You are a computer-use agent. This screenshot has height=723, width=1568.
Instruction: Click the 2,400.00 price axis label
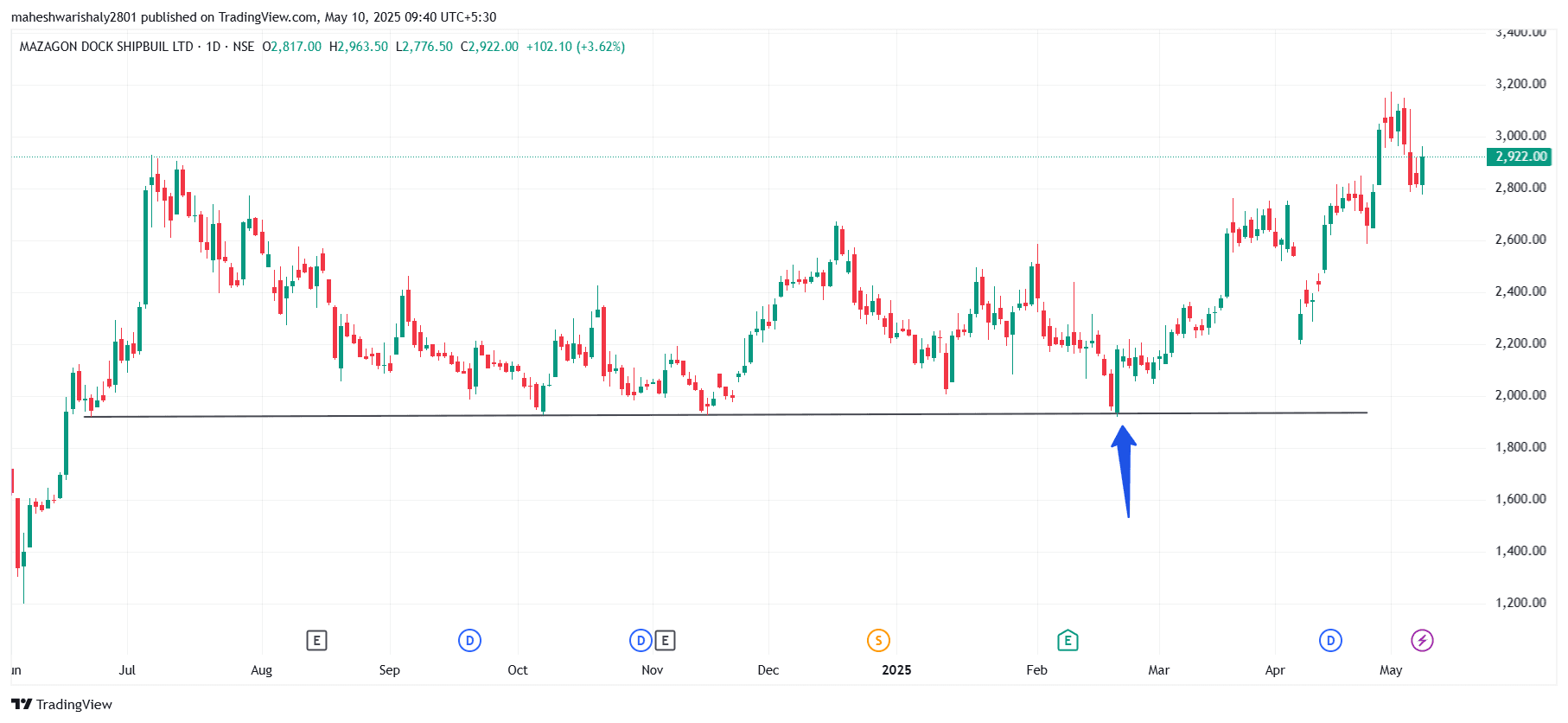click(1520, 291)
